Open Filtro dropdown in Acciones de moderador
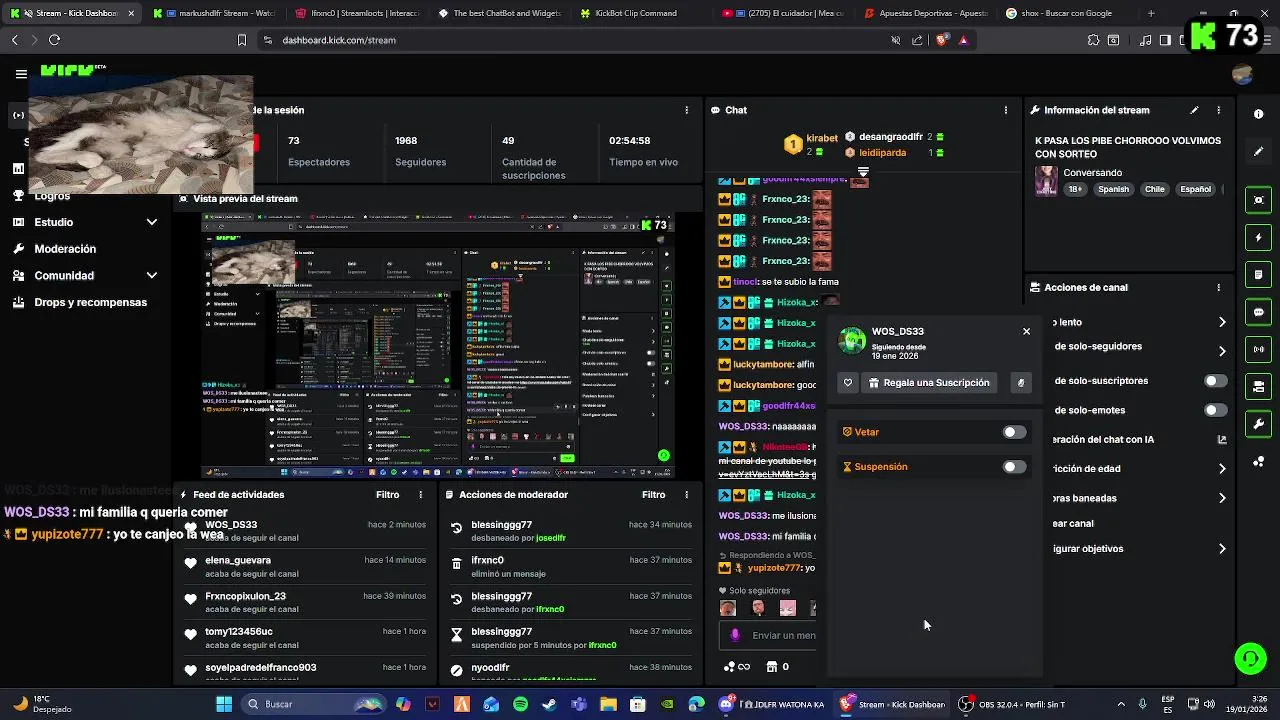This screenshot has height=720, width=1280. coord(653,495)
